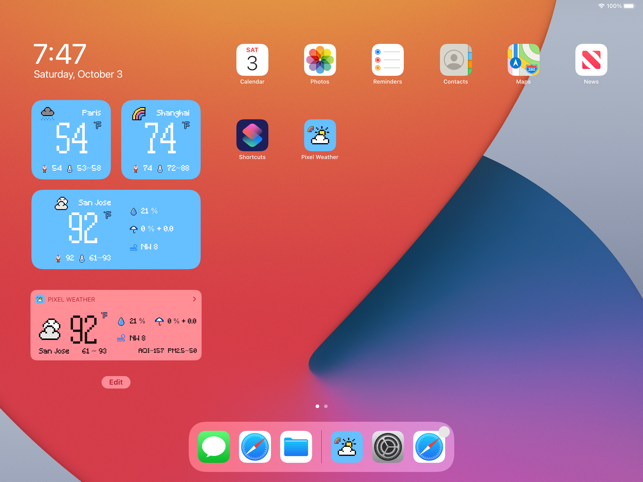Open the Photos app
The image size is (643, 482).
pos(320,60)
